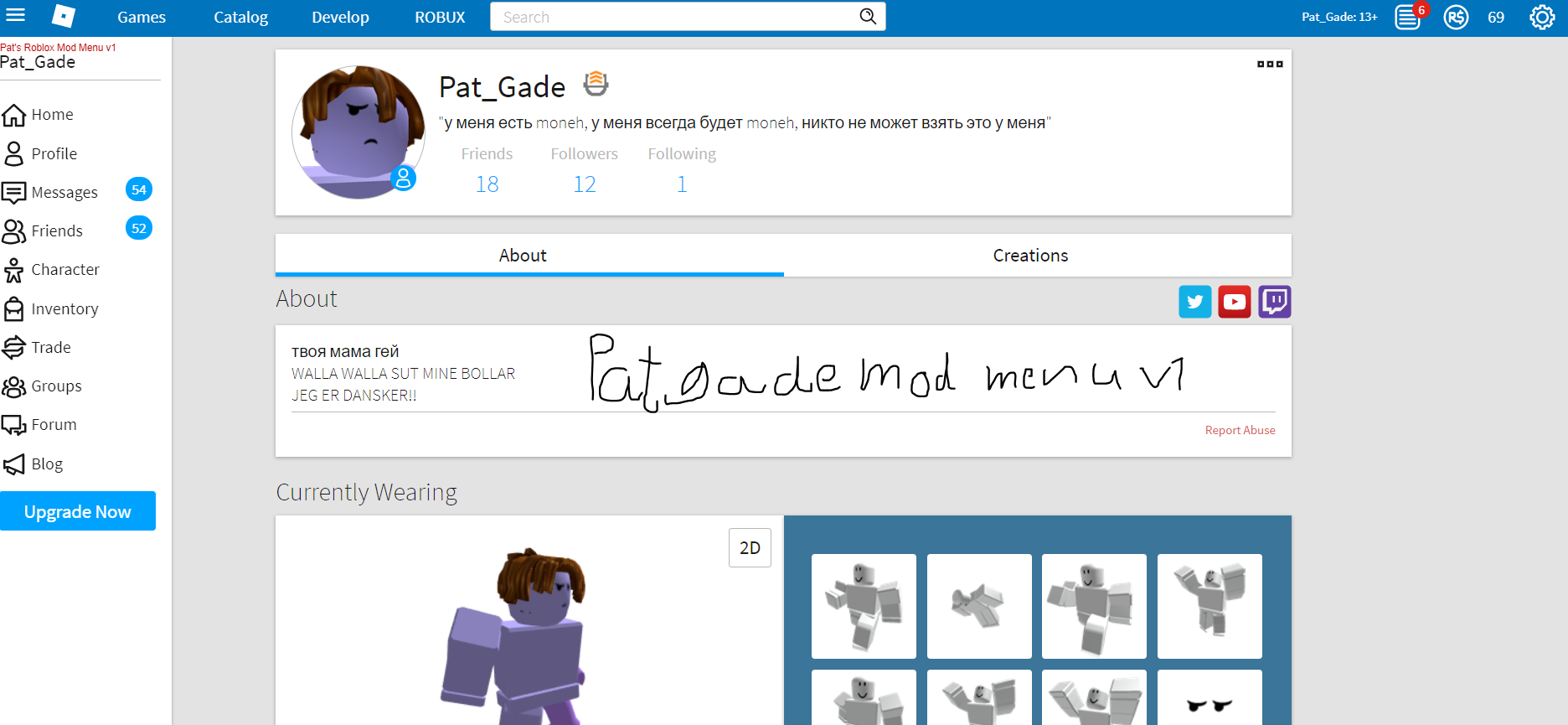Click the Upgrade Now button

coord(78,511)
